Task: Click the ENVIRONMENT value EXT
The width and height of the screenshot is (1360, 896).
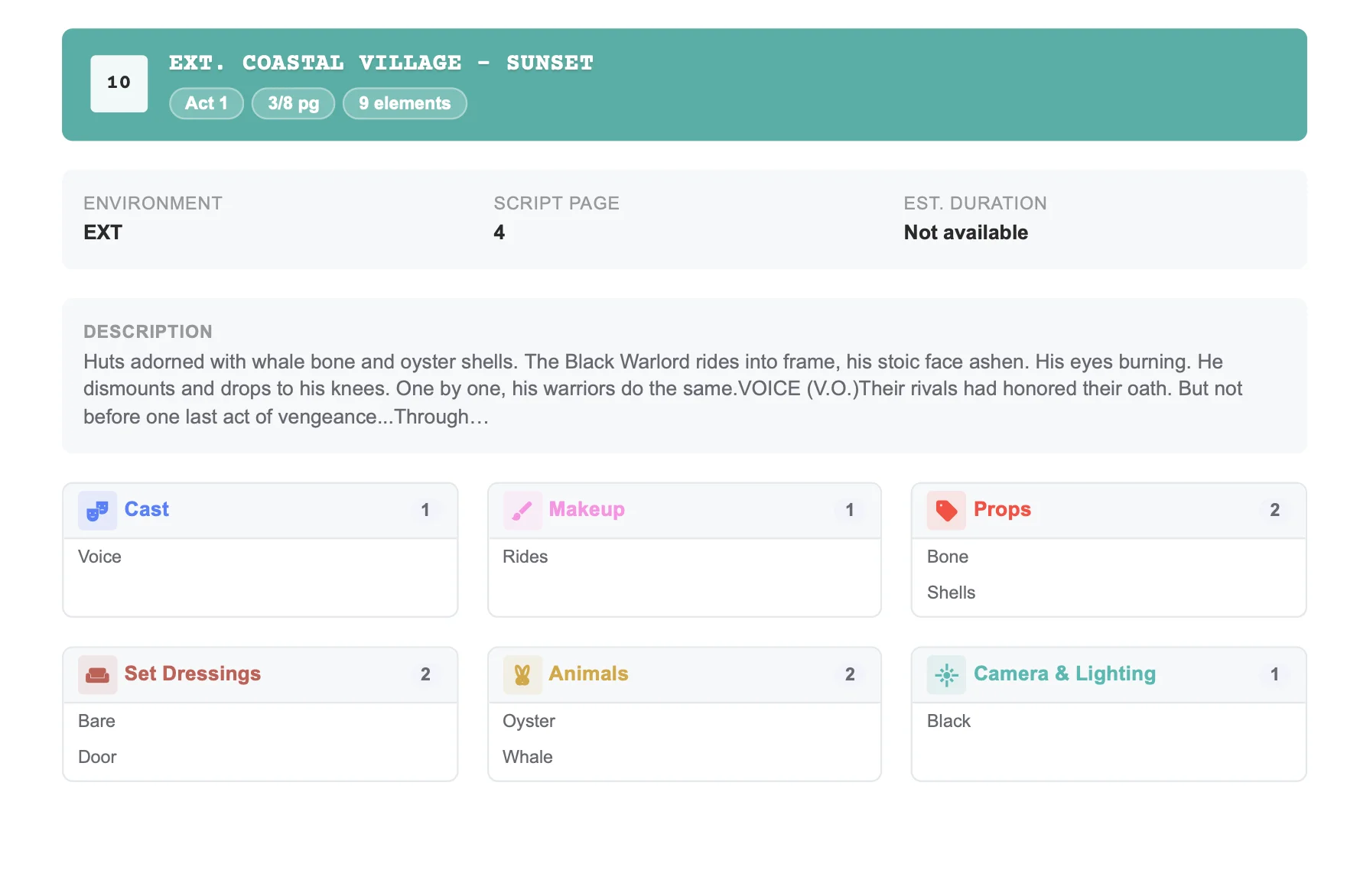Action: point(102,232)
